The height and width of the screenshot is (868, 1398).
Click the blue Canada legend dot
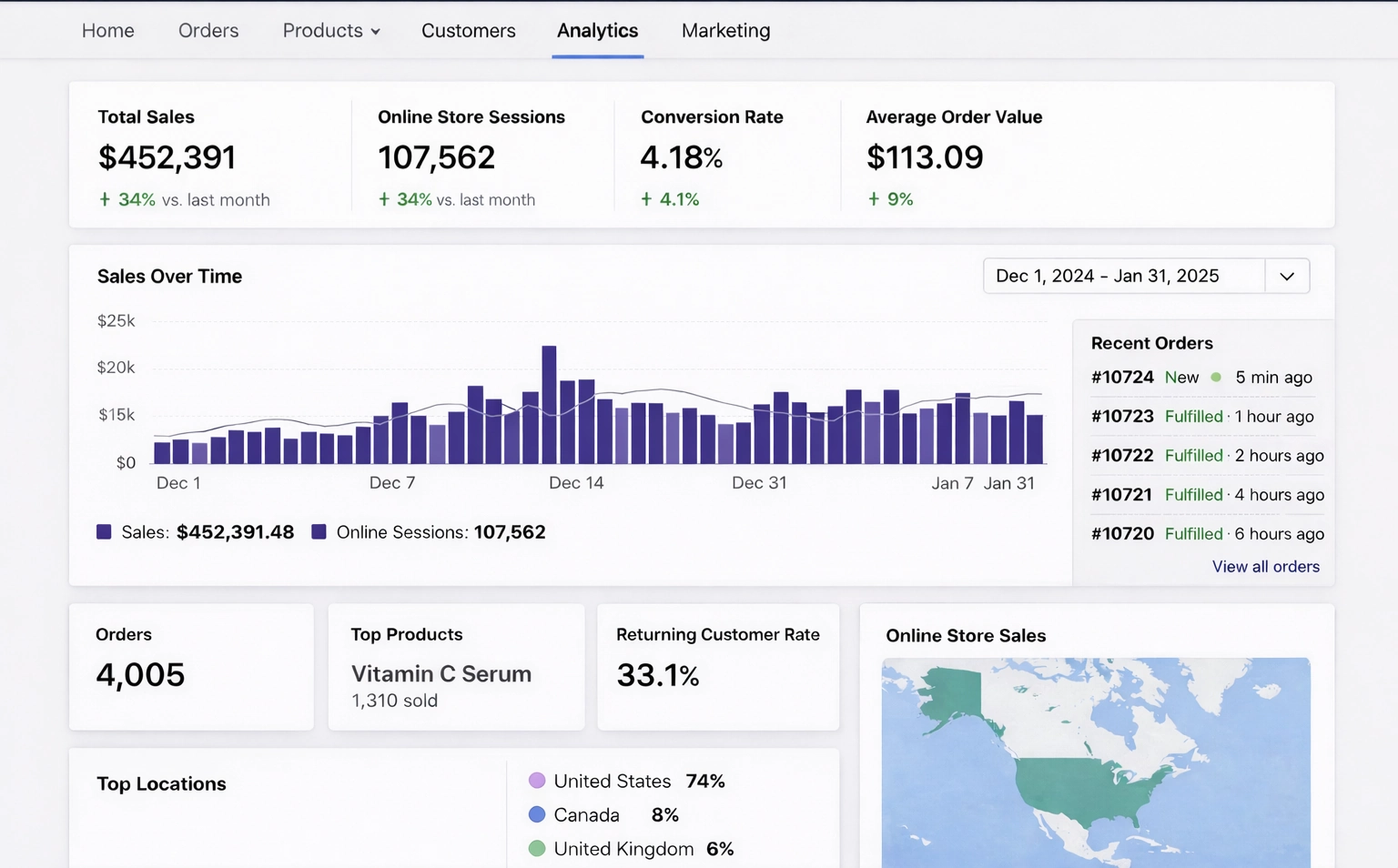(537, 813)
